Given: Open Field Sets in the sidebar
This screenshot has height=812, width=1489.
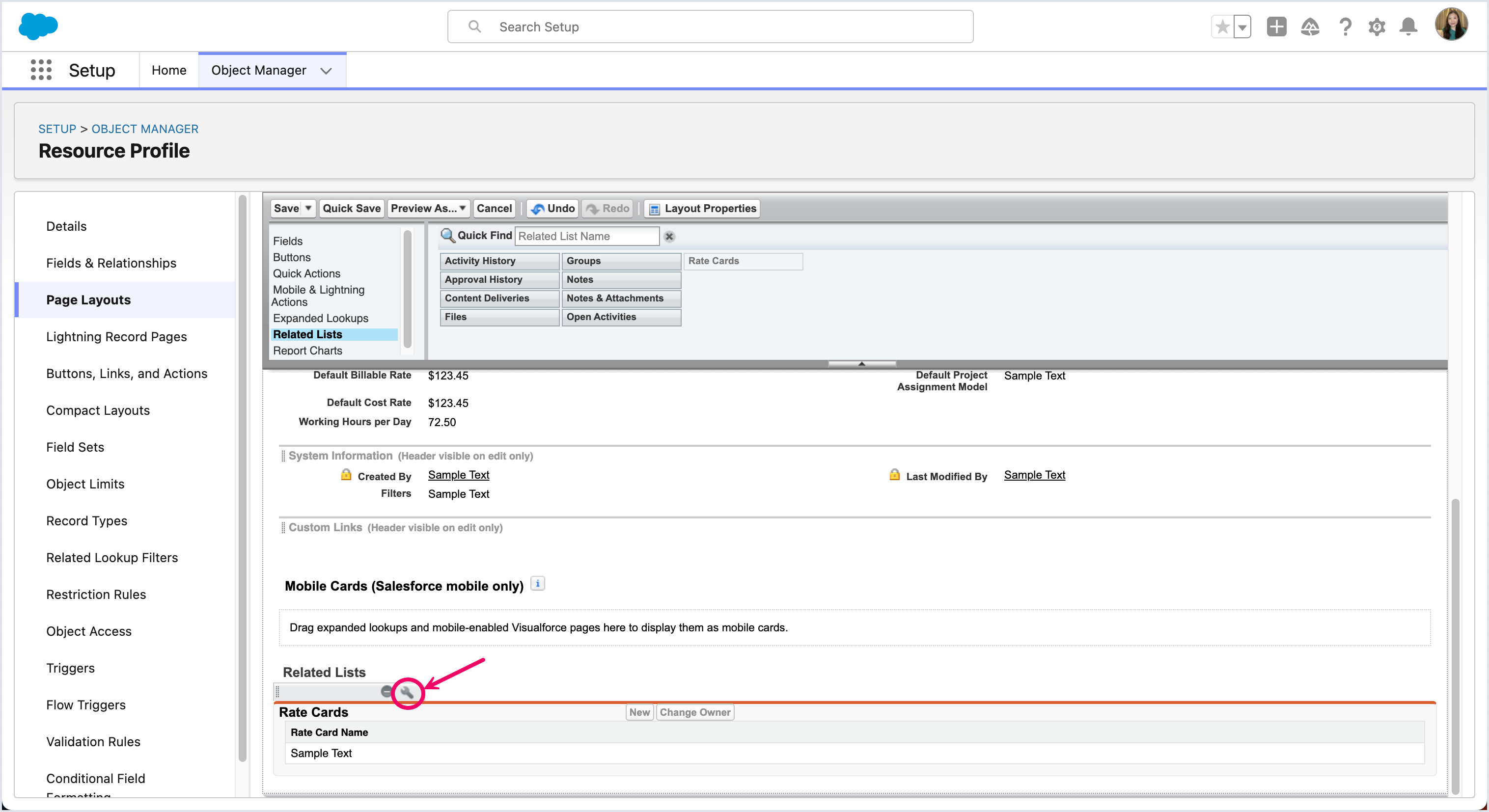Looking at the screenshot, I should tap(75, 447).
